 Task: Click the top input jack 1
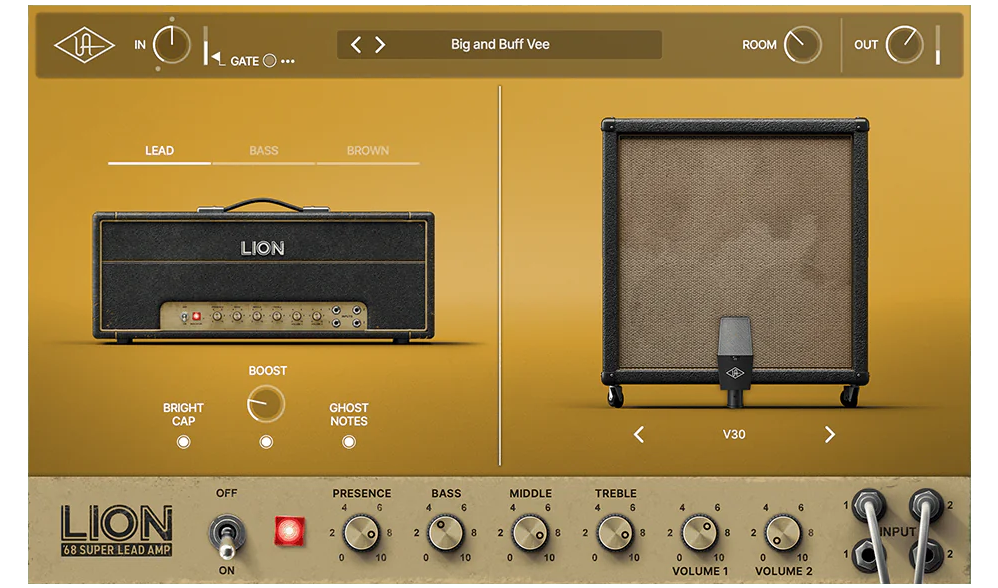[868, 507]
